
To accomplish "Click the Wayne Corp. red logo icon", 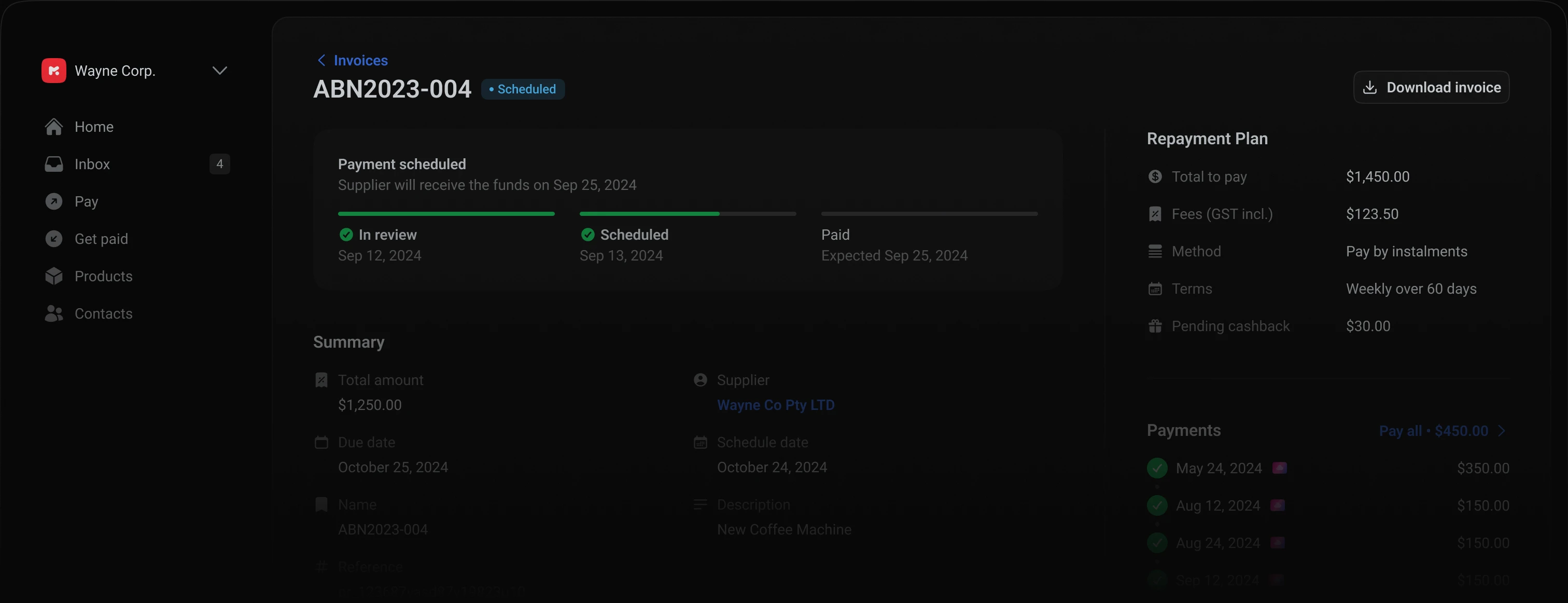I will [53, 71].
